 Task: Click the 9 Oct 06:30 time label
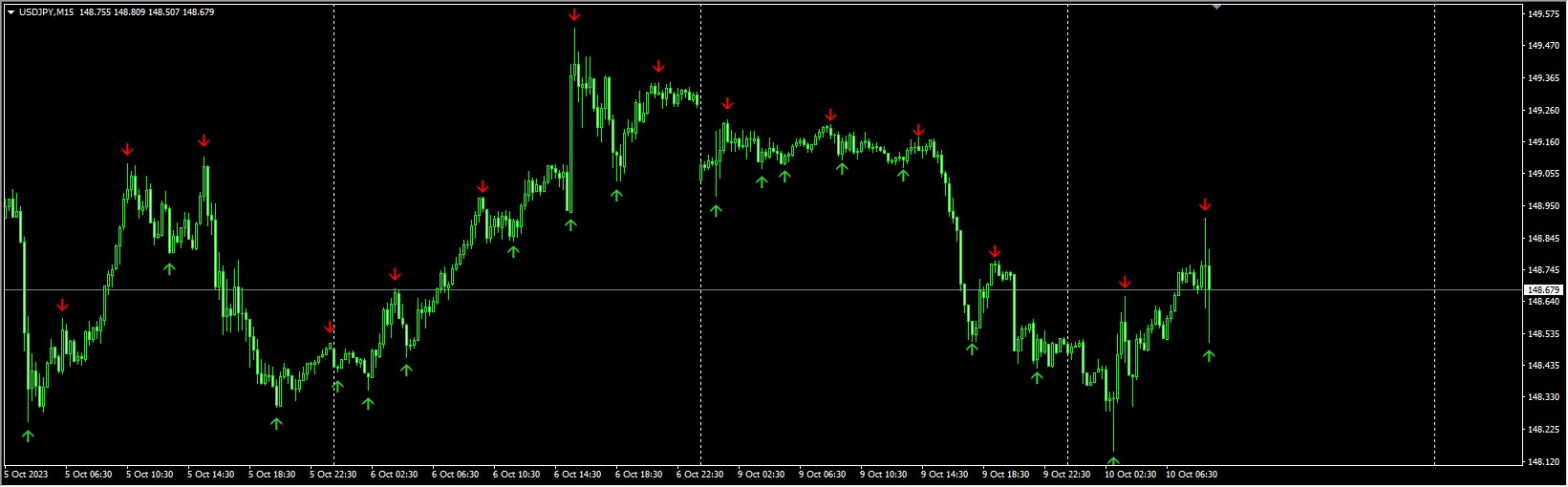[822, 474]
